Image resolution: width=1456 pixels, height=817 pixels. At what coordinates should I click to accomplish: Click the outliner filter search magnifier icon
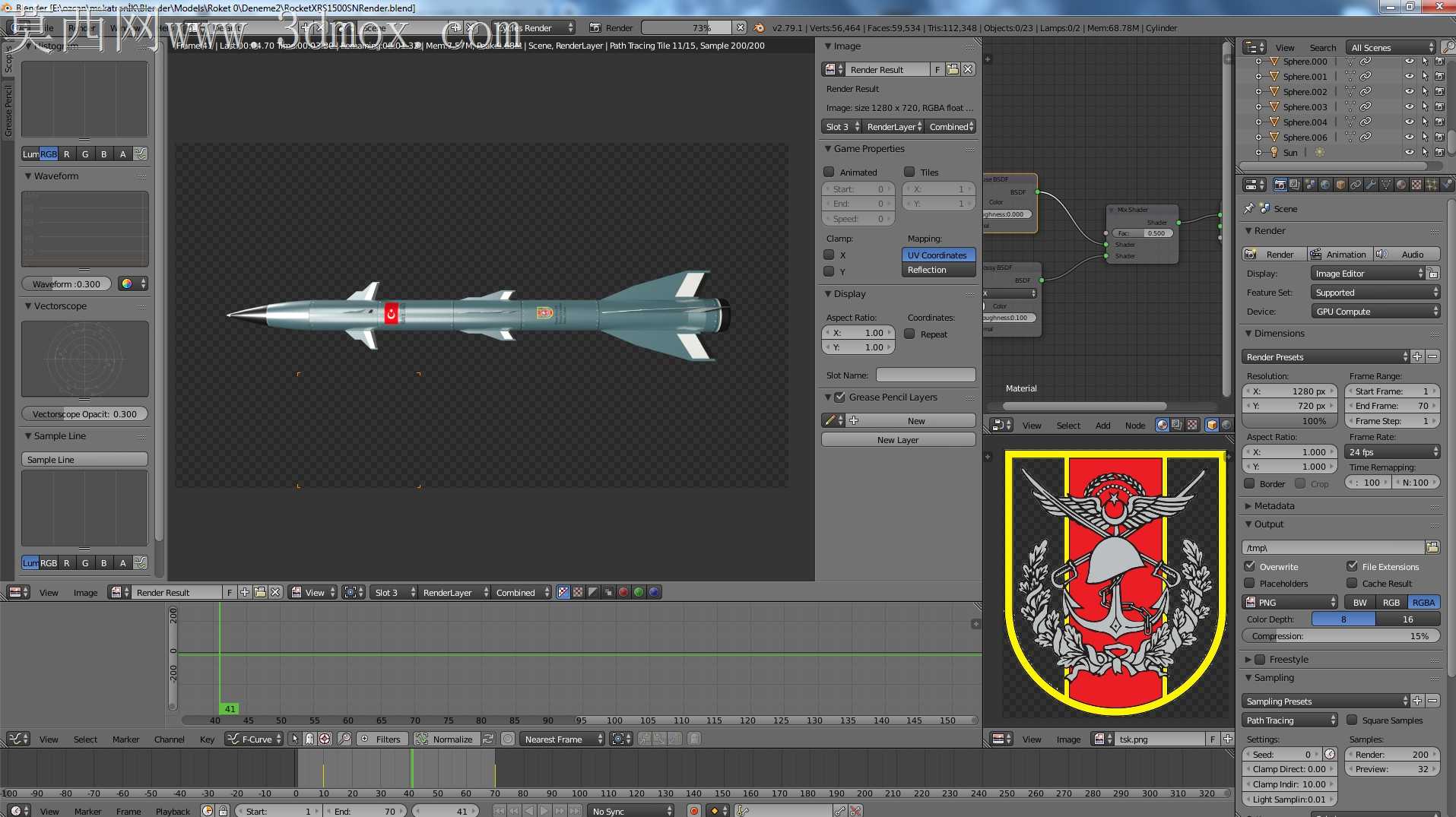click(1448, 47)
